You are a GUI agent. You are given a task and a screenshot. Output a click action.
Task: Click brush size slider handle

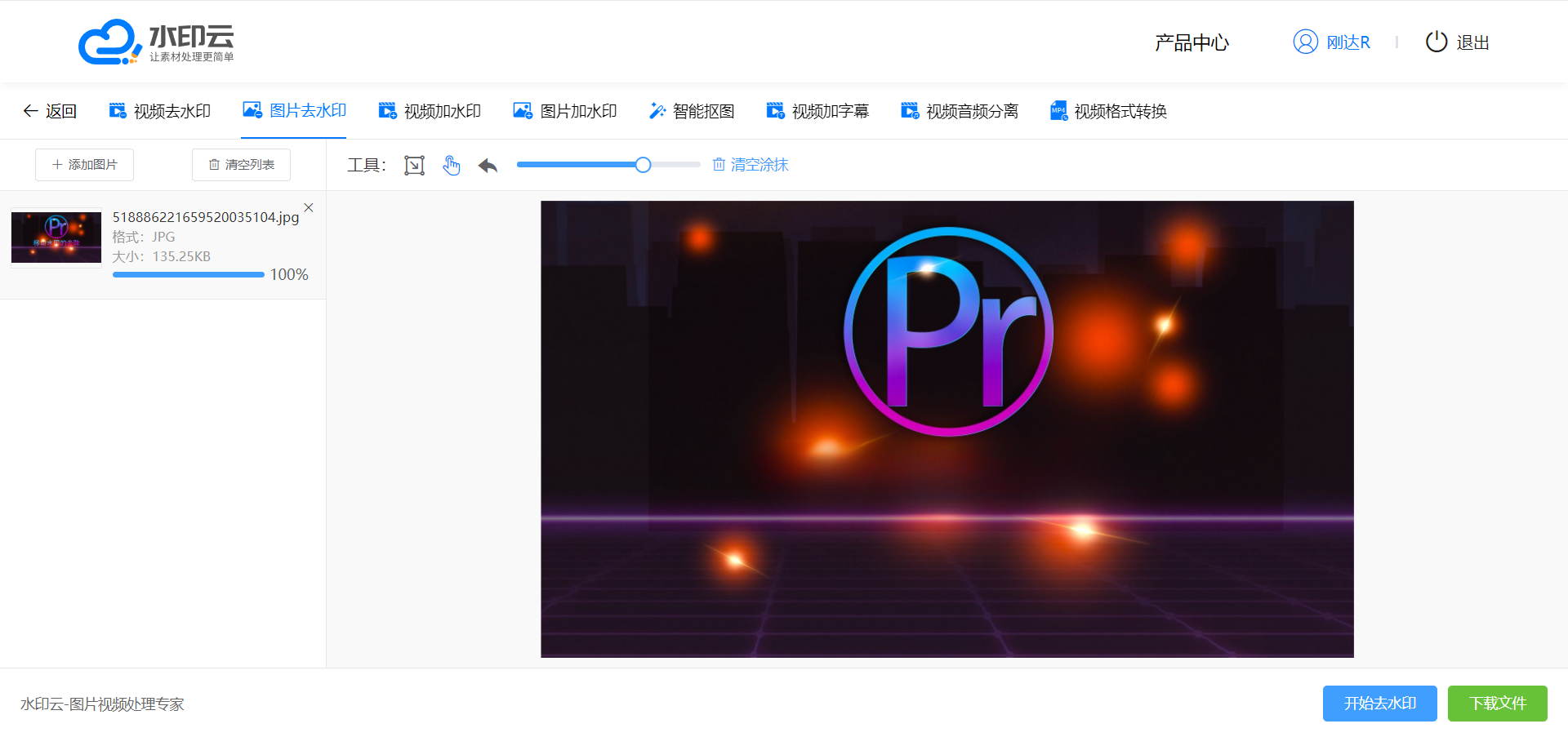pyautogui.click(x=644, y=165)
